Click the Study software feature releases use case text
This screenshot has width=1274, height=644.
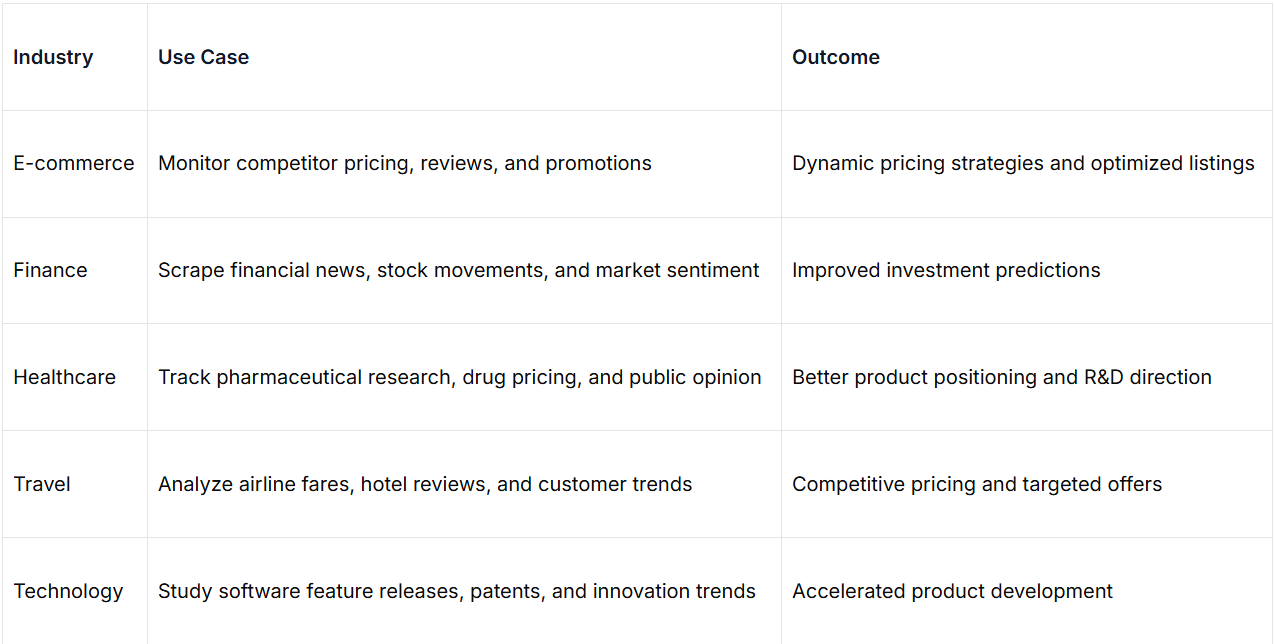click(456, 591)
